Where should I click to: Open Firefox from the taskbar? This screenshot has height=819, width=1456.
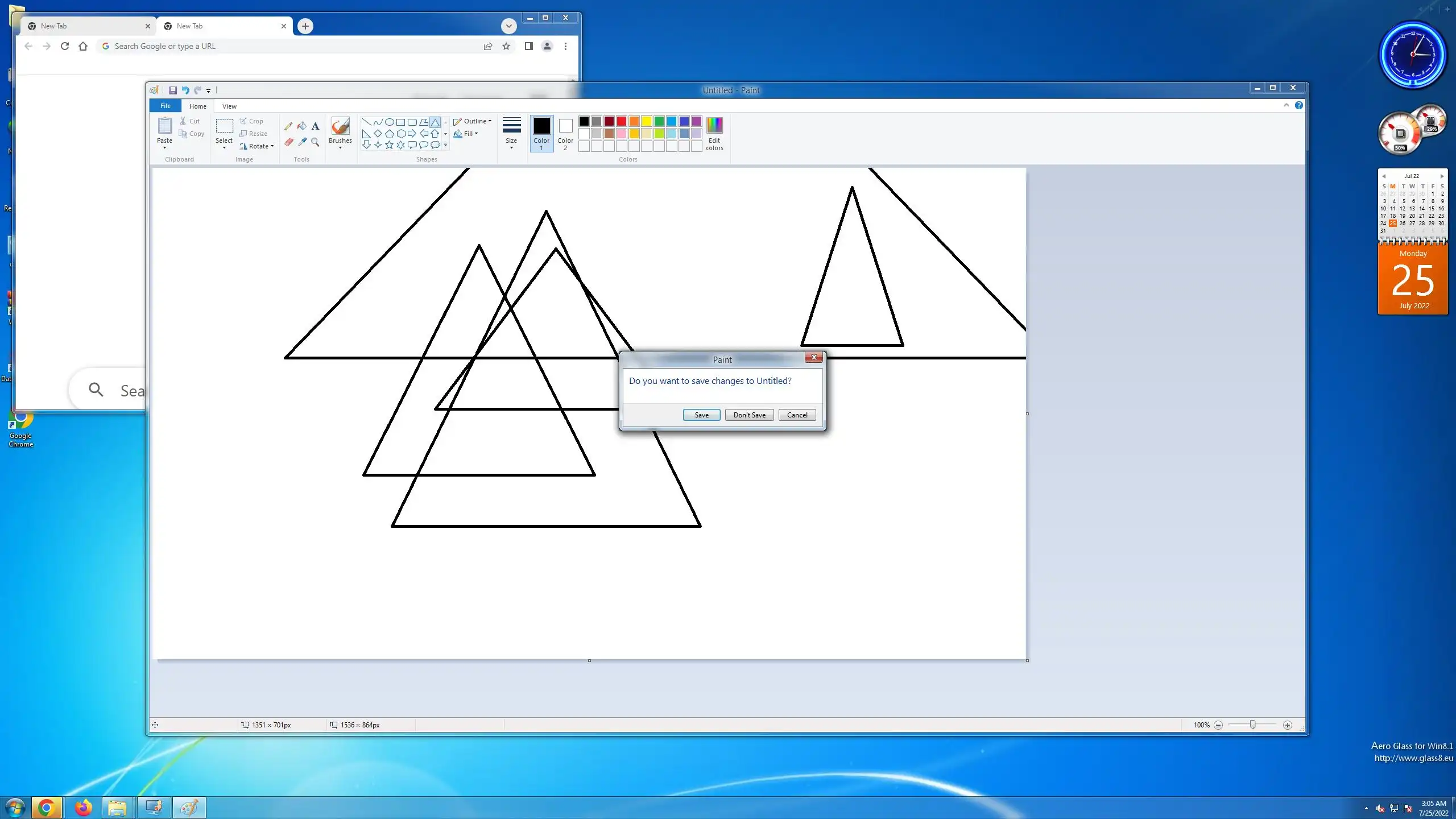tap(83, 808)
